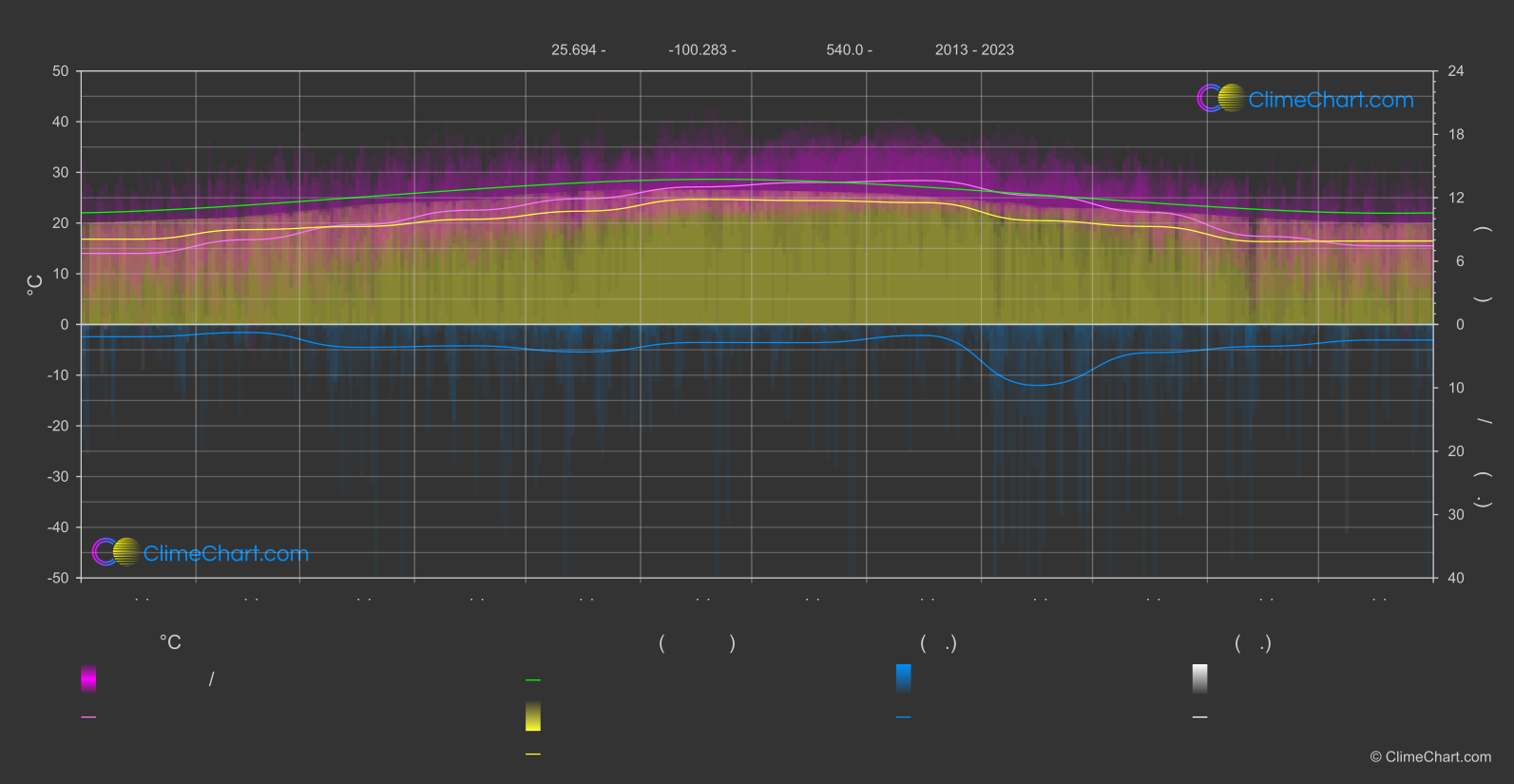Click the 540.0 elevation value in header

pyautogui.click(x=849, y=49)
